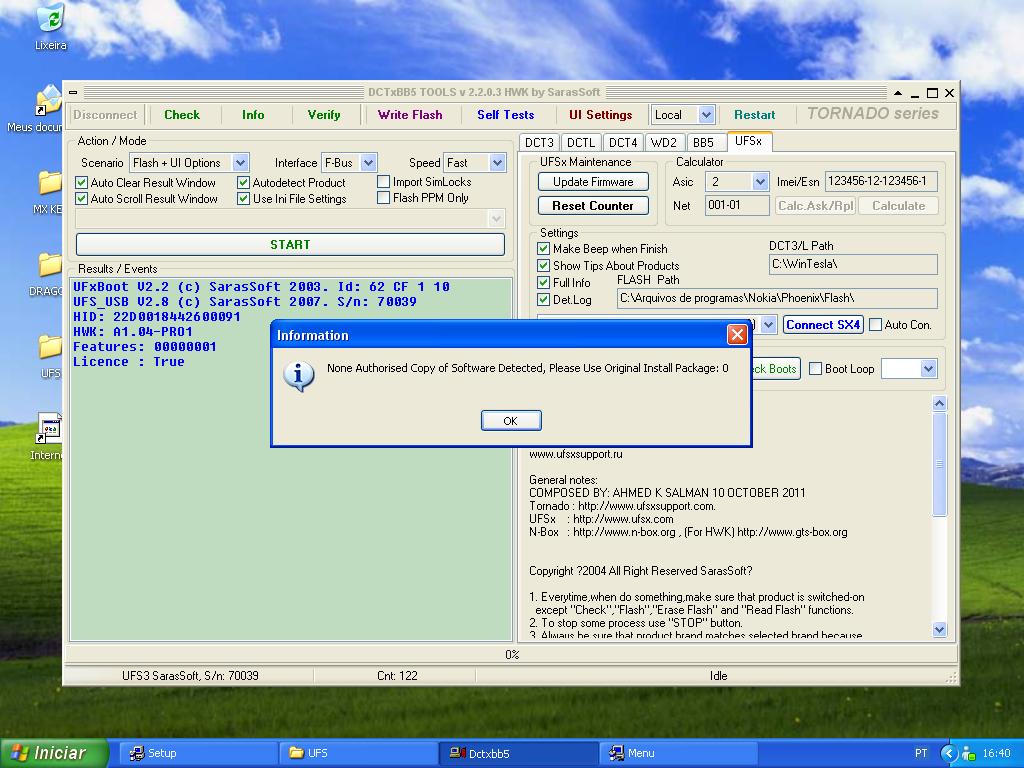Image resolution: width=1024 pixels, height=768 pixels.
Task: Open Self Tests from toolbar
Action: coord(505,115)
